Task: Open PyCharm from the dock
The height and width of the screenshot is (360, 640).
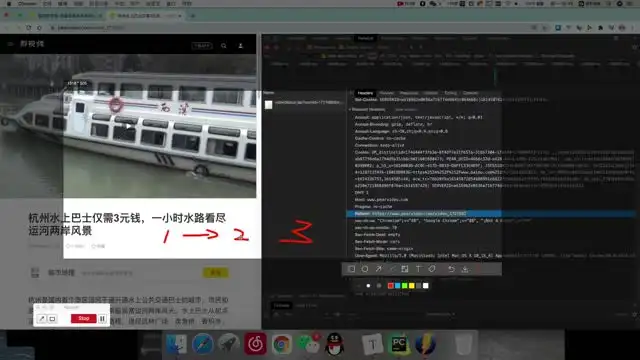Action: [x=399, y=344]
